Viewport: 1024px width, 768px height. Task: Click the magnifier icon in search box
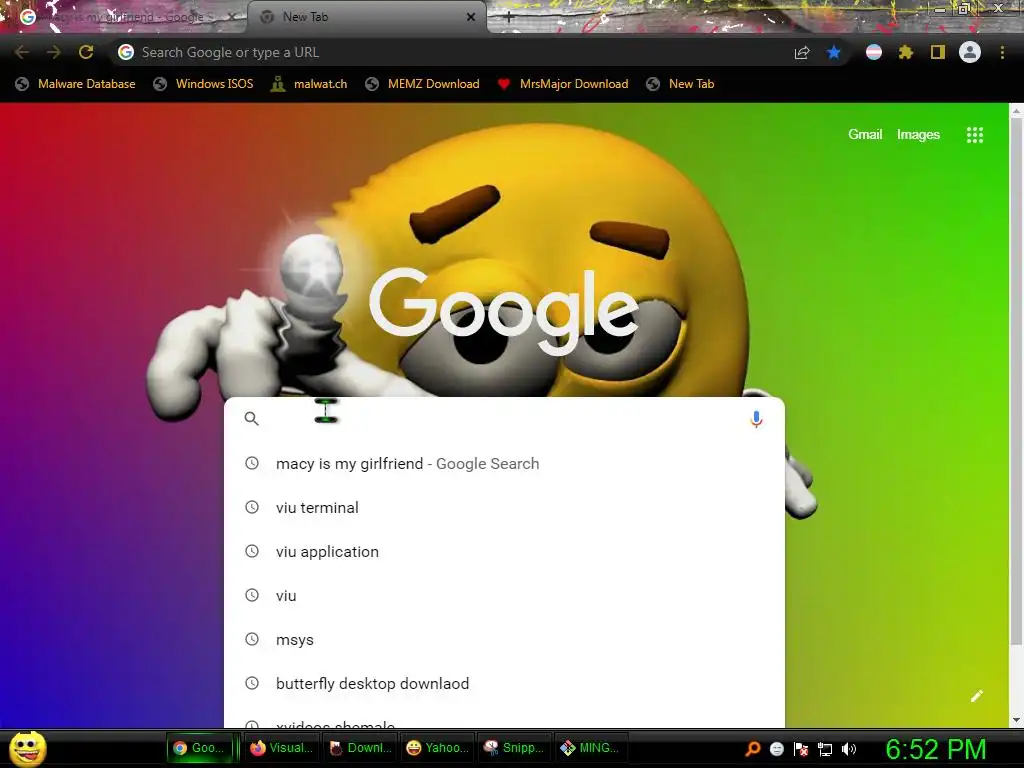251,419
